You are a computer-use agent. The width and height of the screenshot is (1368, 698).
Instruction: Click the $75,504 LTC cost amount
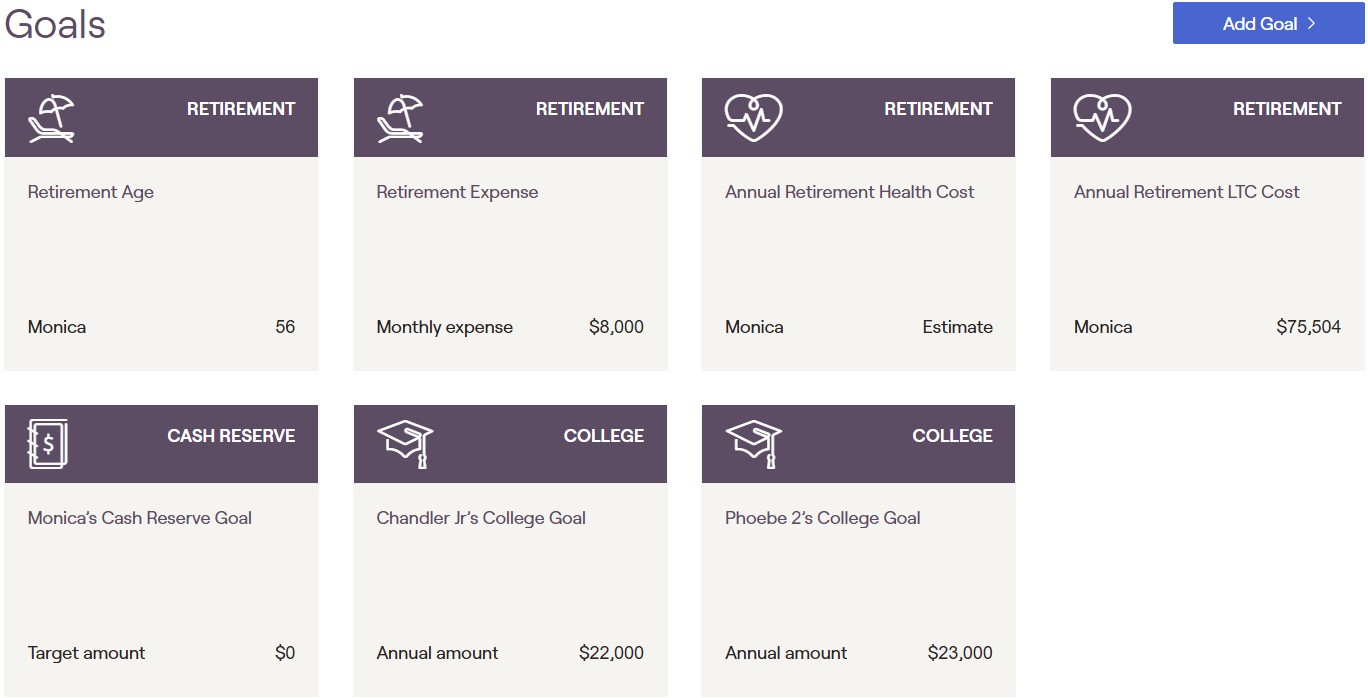(x=1308, y=327)
